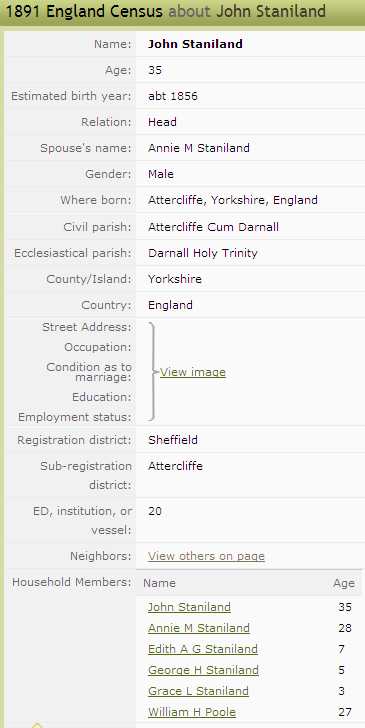Click View others on page link

click(206, 556)
